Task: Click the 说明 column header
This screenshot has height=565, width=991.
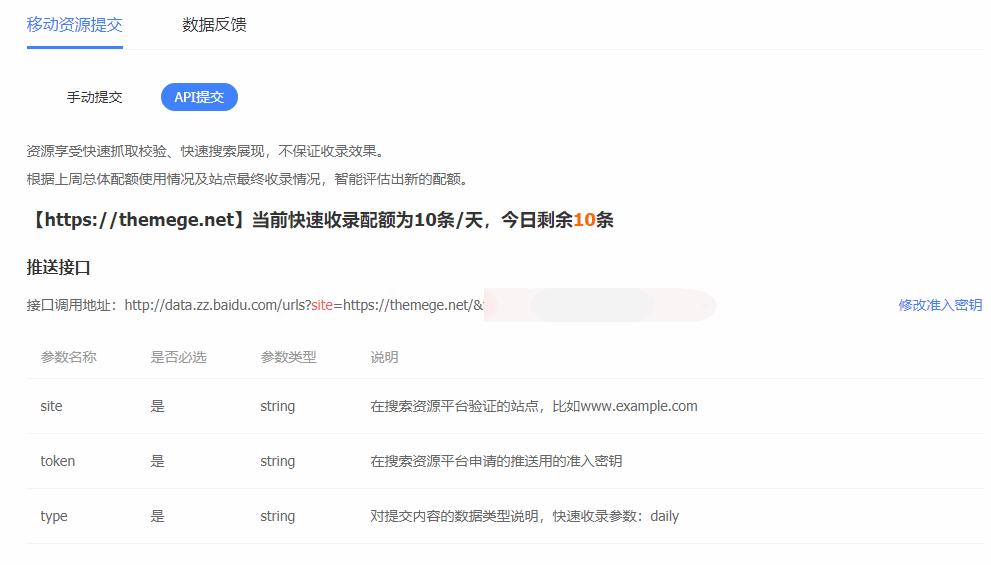Action: coord(384,357)
